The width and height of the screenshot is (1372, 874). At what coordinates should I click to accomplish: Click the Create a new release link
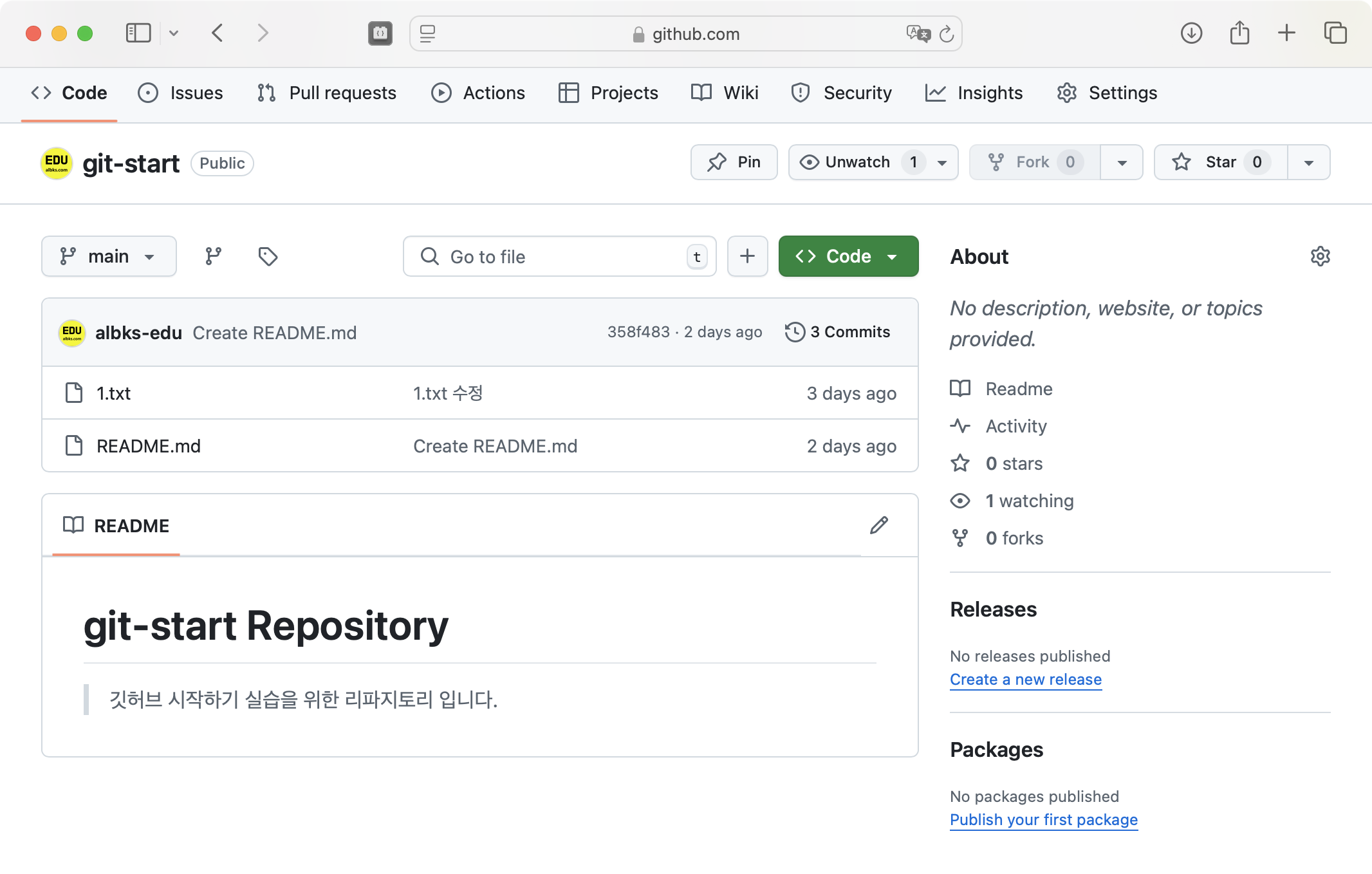1025,680
